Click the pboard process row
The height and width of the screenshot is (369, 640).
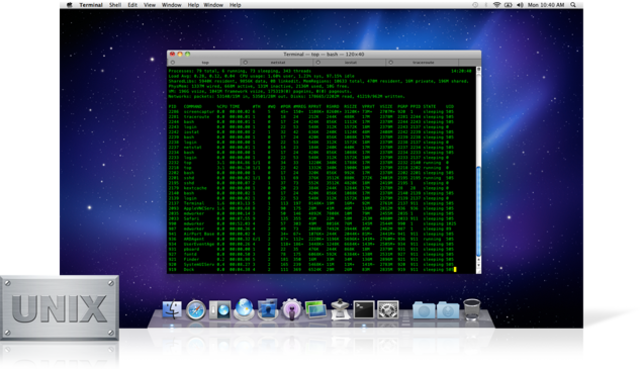click(x=311, y=249)
